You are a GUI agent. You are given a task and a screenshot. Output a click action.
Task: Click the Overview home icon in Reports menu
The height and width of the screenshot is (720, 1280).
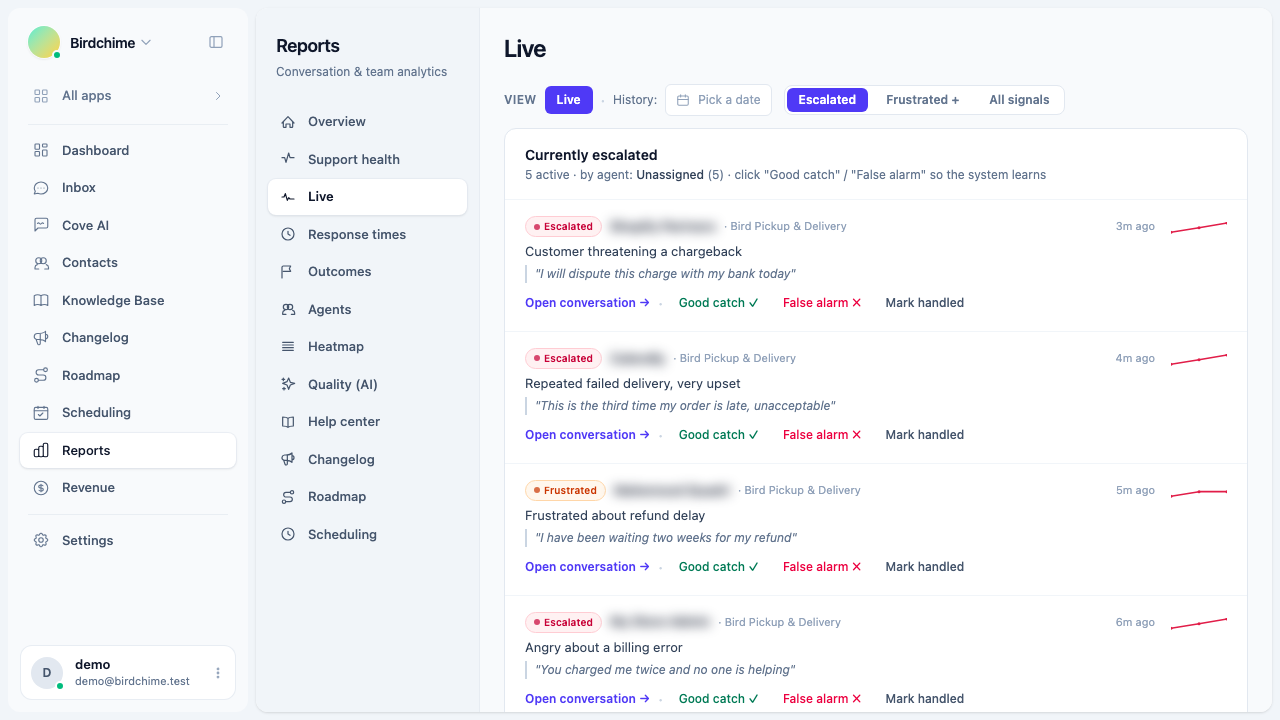tap(288, 122)
